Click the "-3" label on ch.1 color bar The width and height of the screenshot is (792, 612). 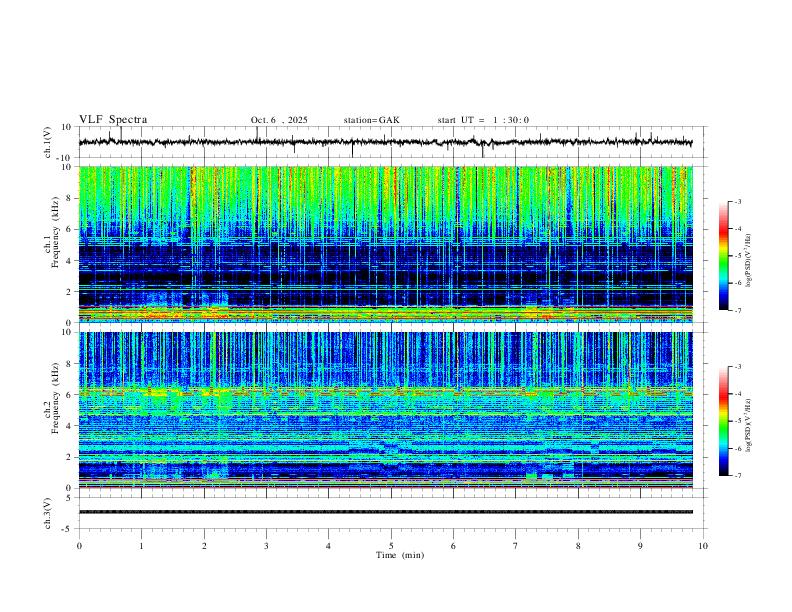(x=738, y=201)
